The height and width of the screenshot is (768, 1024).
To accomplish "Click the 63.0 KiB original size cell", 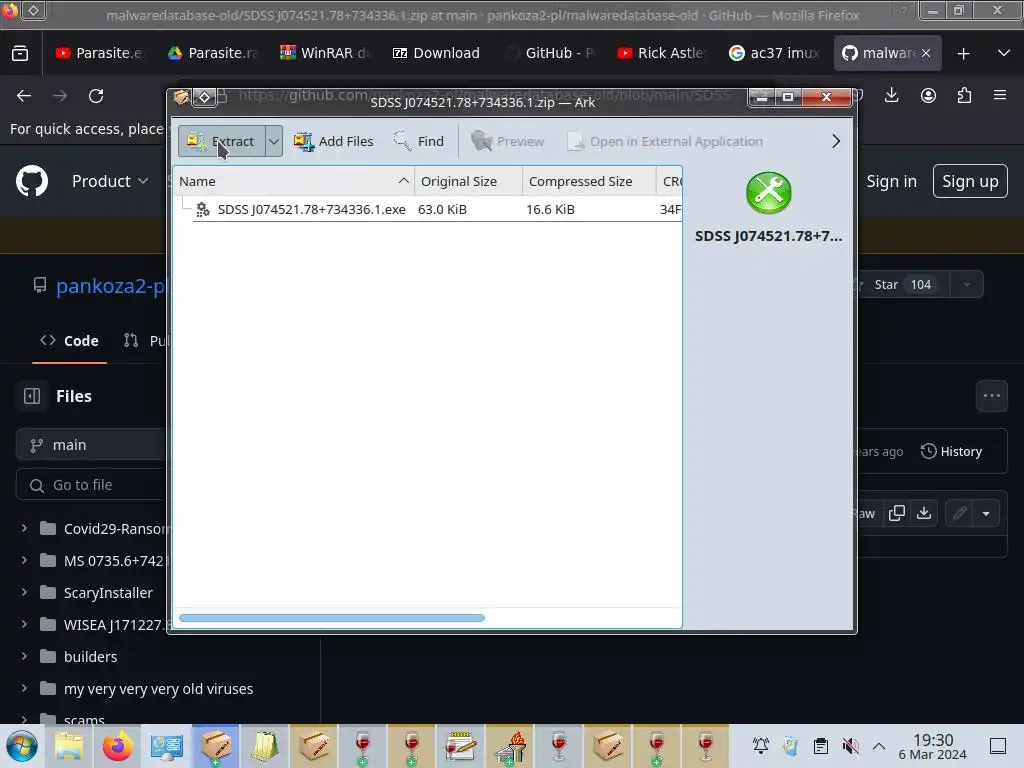I will pyautogui.click(x=442, y=210).
